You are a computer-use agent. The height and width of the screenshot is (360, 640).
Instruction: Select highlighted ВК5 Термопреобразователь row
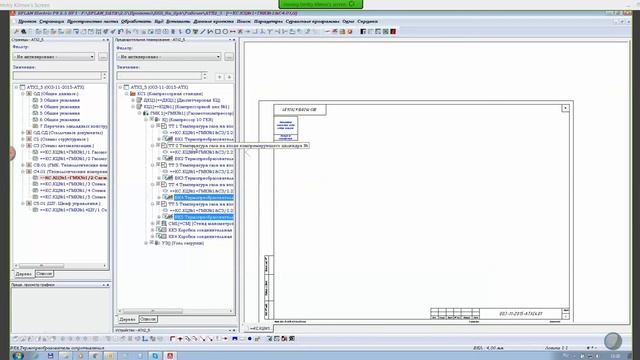(204, 217)
